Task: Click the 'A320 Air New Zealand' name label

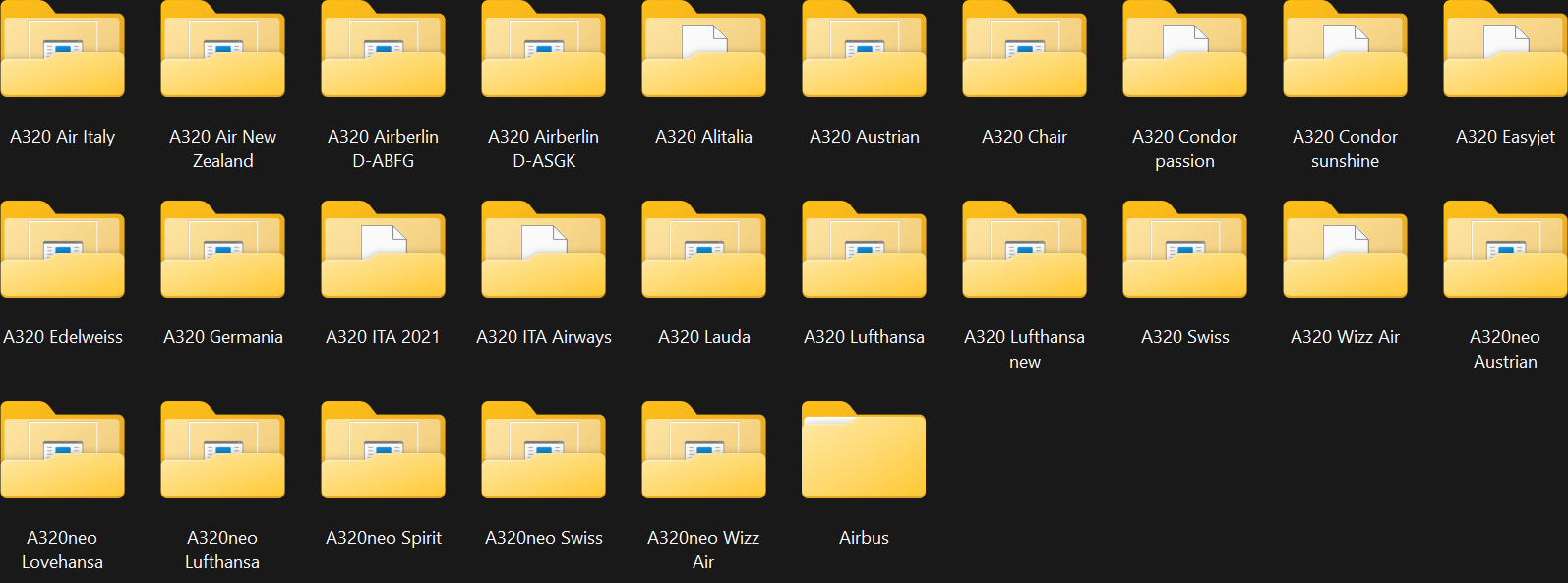Action: point(223,148)
